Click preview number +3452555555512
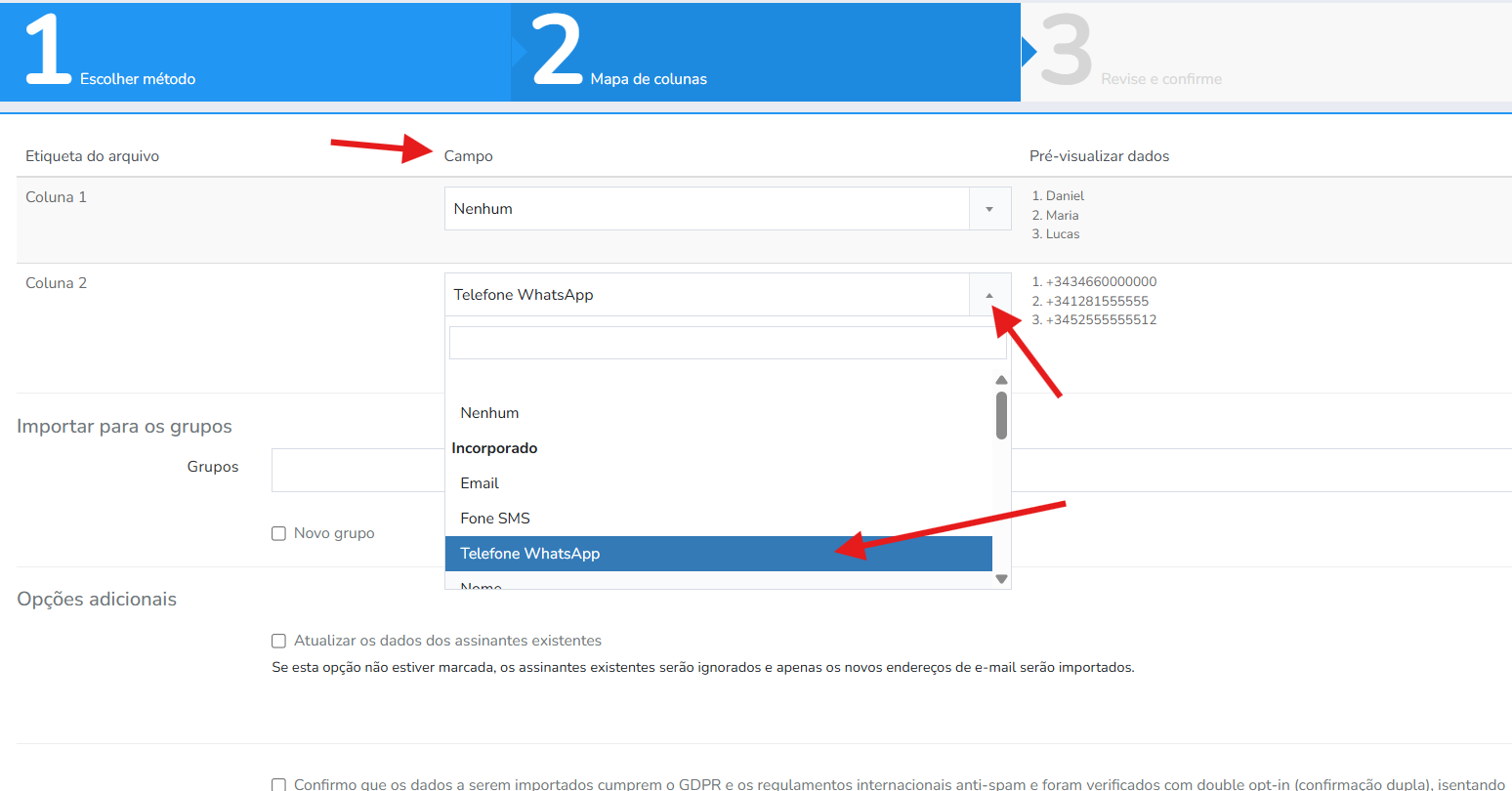 pos(1101,320)
